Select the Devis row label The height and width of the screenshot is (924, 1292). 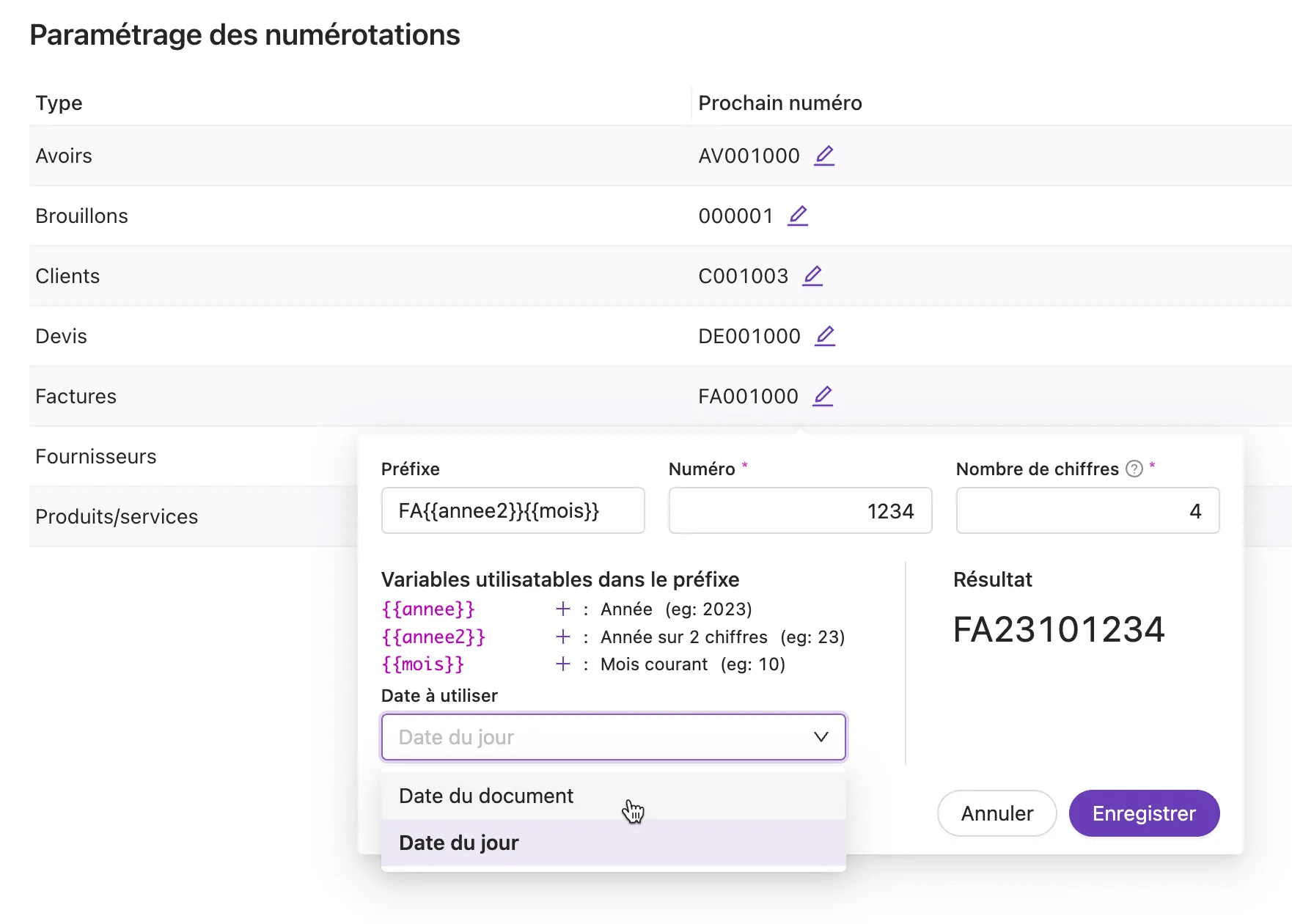61,336
